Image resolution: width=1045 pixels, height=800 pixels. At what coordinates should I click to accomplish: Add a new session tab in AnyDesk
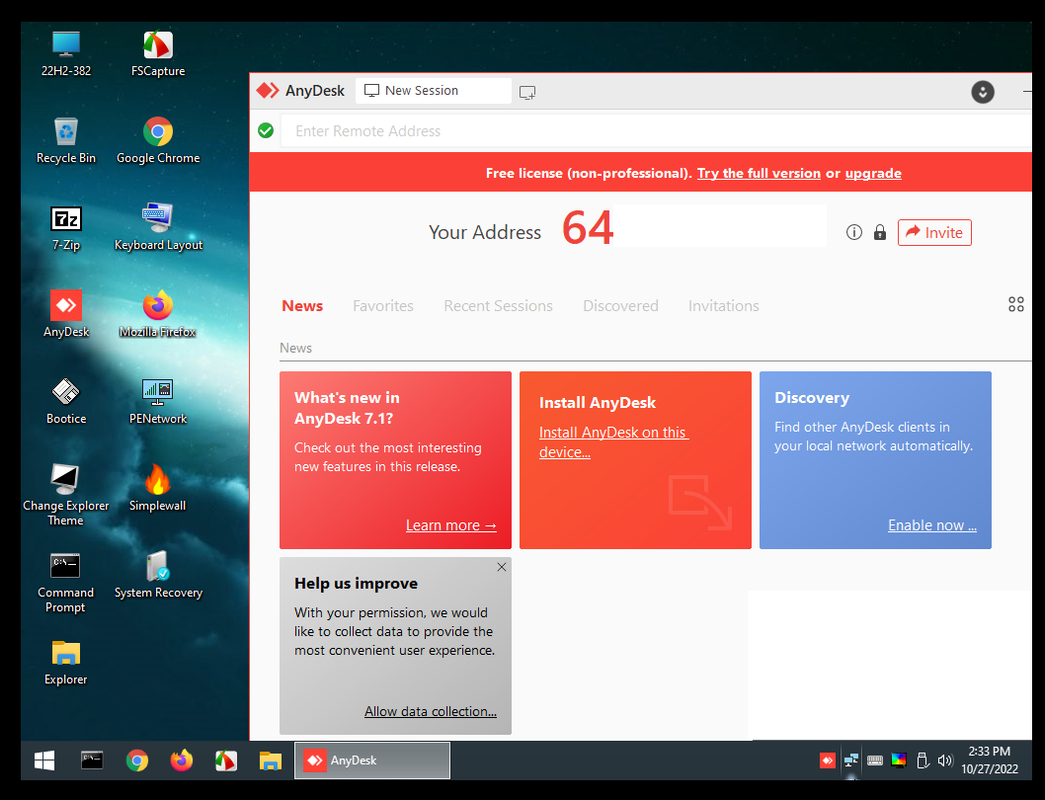527,92
